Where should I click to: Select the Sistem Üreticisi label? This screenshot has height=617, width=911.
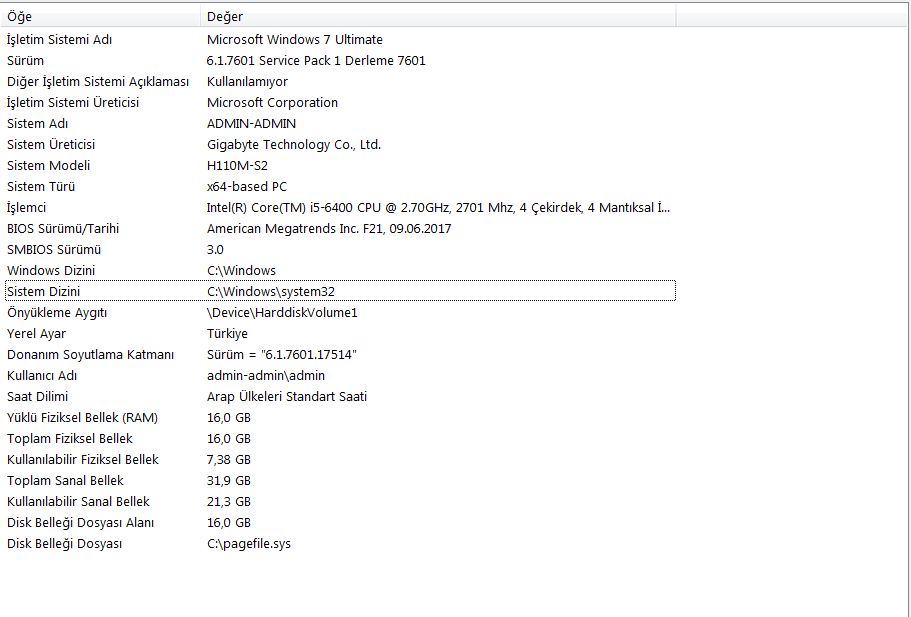point(51,145)
